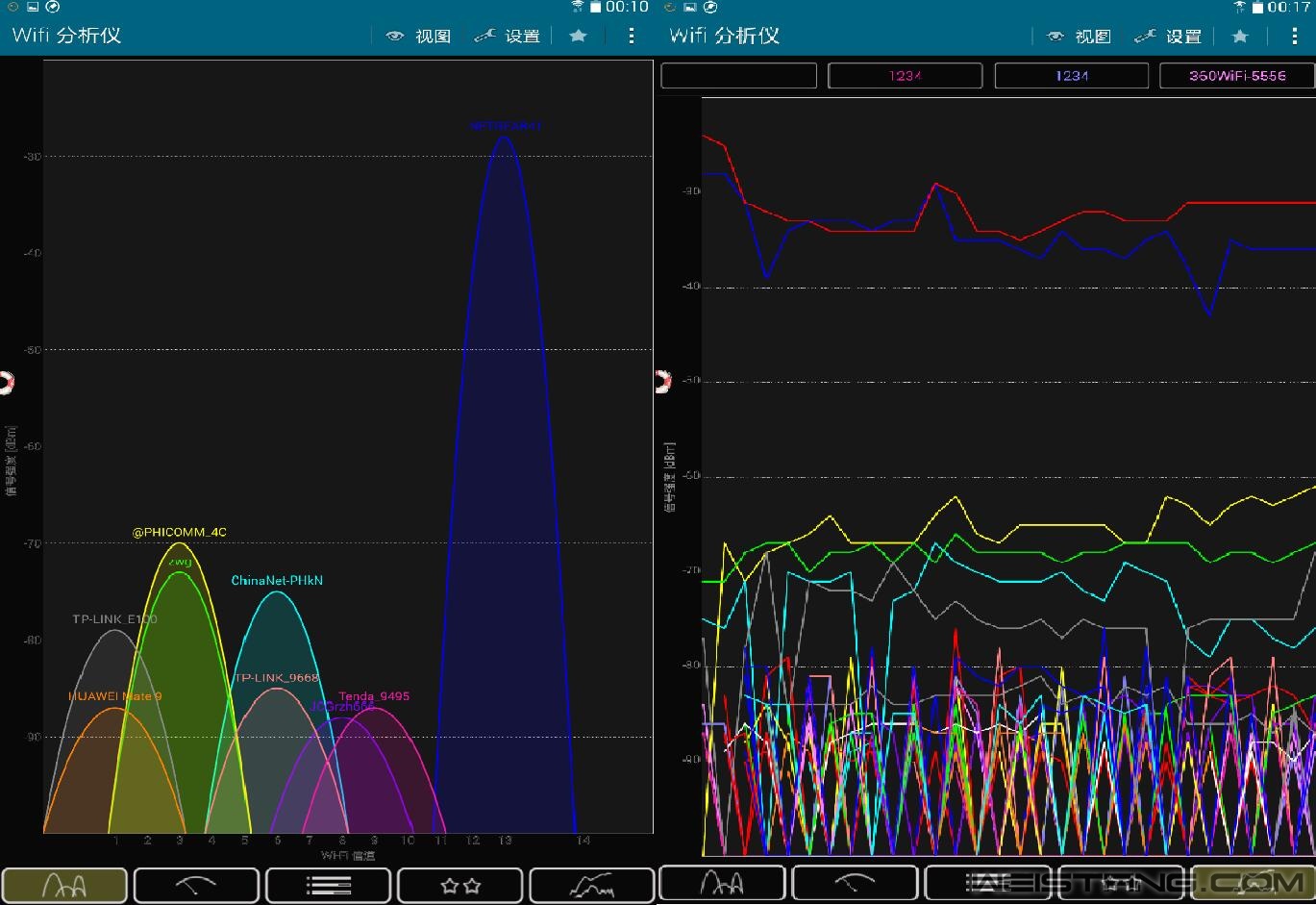Open three-dot overflow menu in right window
The image size is (1316, 905).
point(1294,37)
